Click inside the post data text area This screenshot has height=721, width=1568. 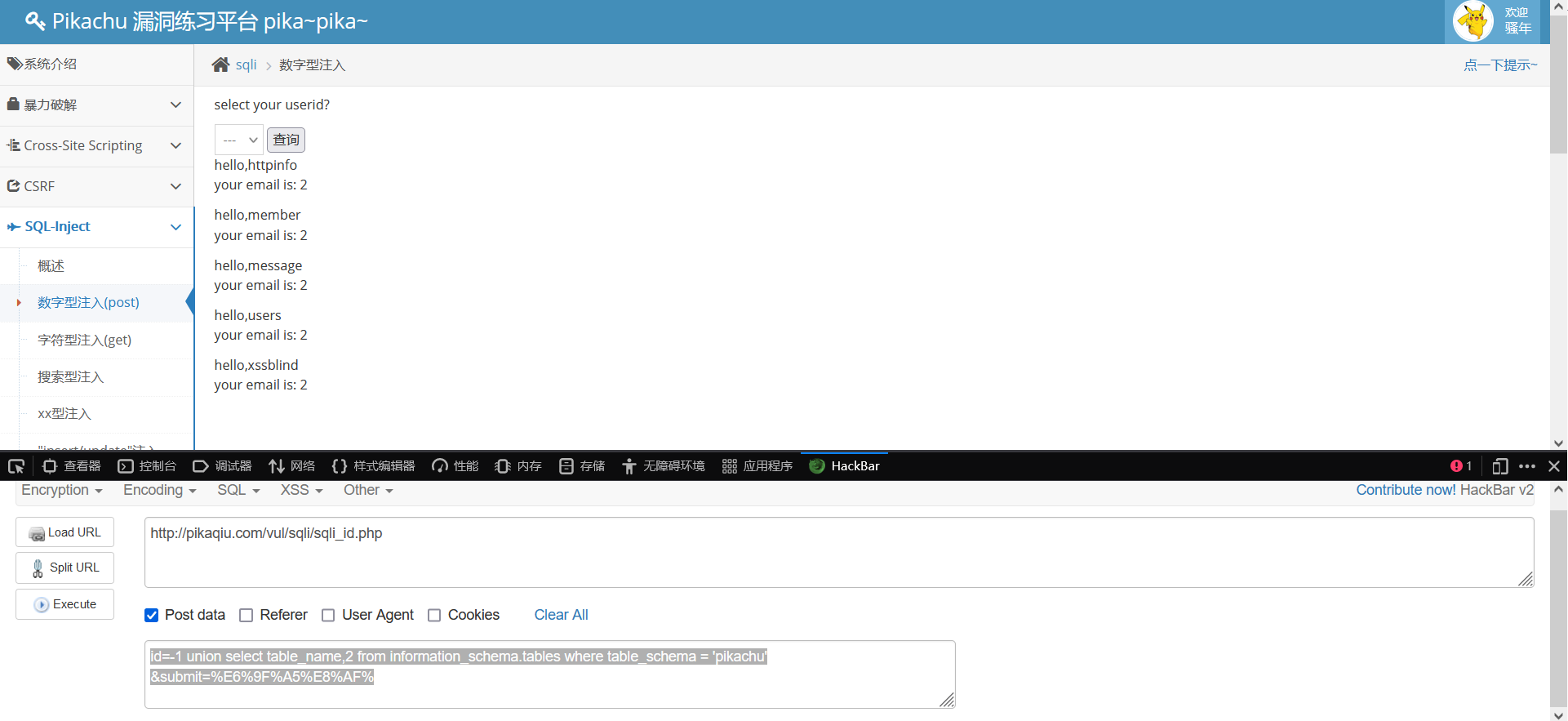[x=550, y=674]
